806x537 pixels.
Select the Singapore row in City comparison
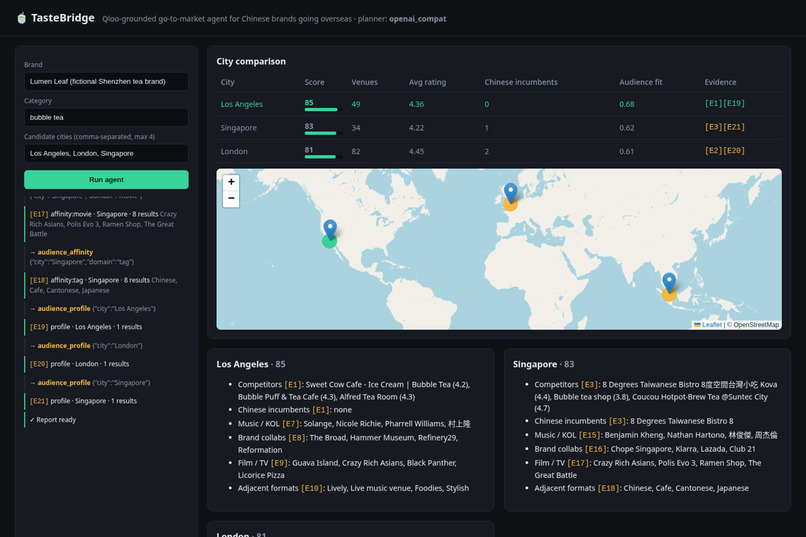pos(499,127)
